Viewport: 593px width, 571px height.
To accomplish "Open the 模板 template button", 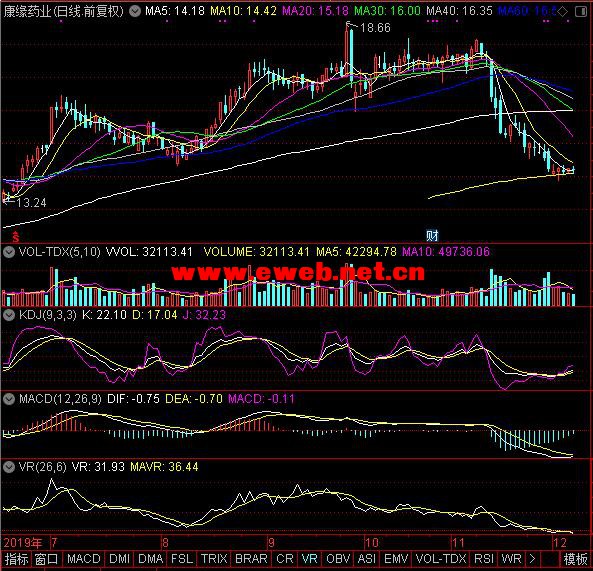I will tap(576, 559).
